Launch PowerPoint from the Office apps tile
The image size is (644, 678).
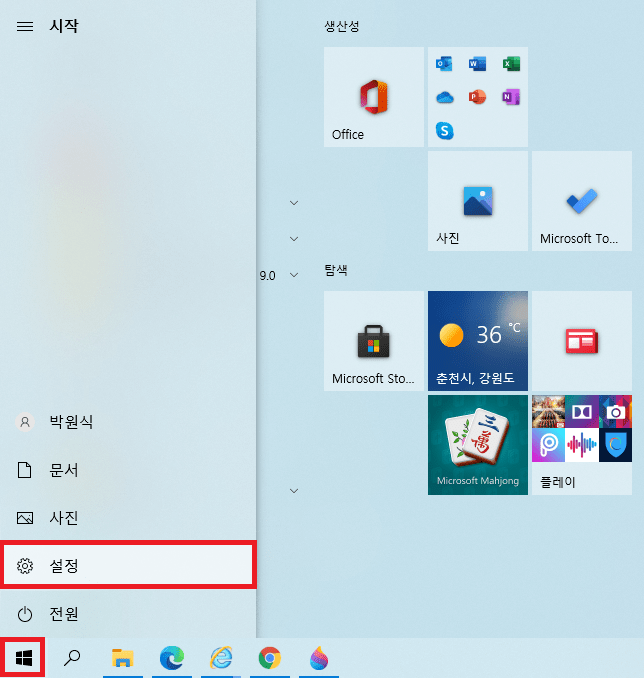477,97
